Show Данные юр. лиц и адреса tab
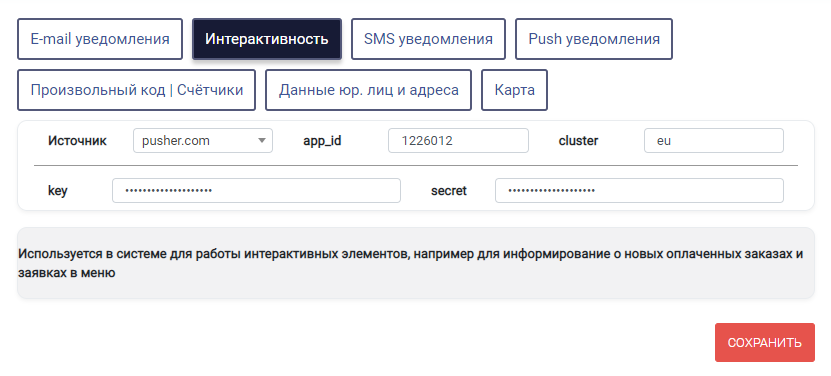831x376 pixels. [x=368, y=90]
